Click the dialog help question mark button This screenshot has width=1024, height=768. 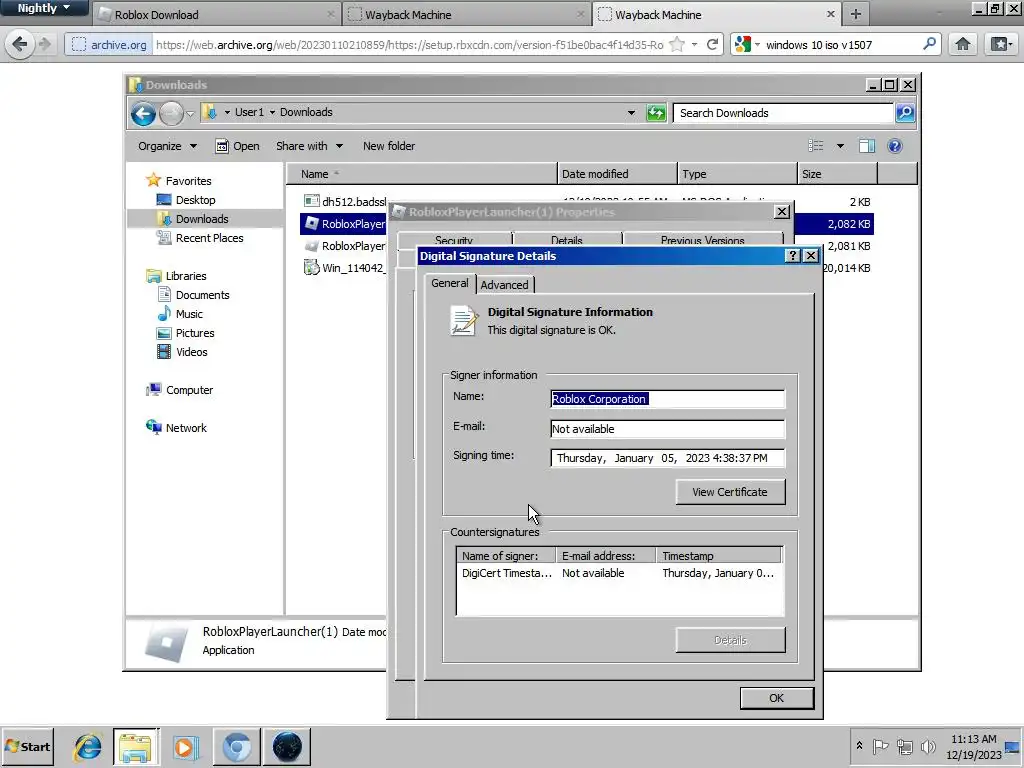793,255
